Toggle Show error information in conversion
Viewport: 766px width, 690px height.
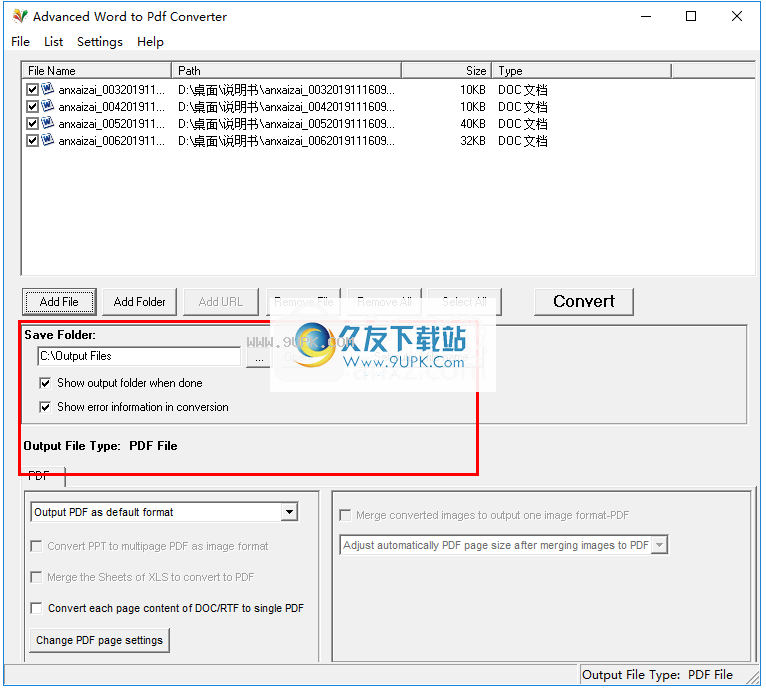pos(45,408)
